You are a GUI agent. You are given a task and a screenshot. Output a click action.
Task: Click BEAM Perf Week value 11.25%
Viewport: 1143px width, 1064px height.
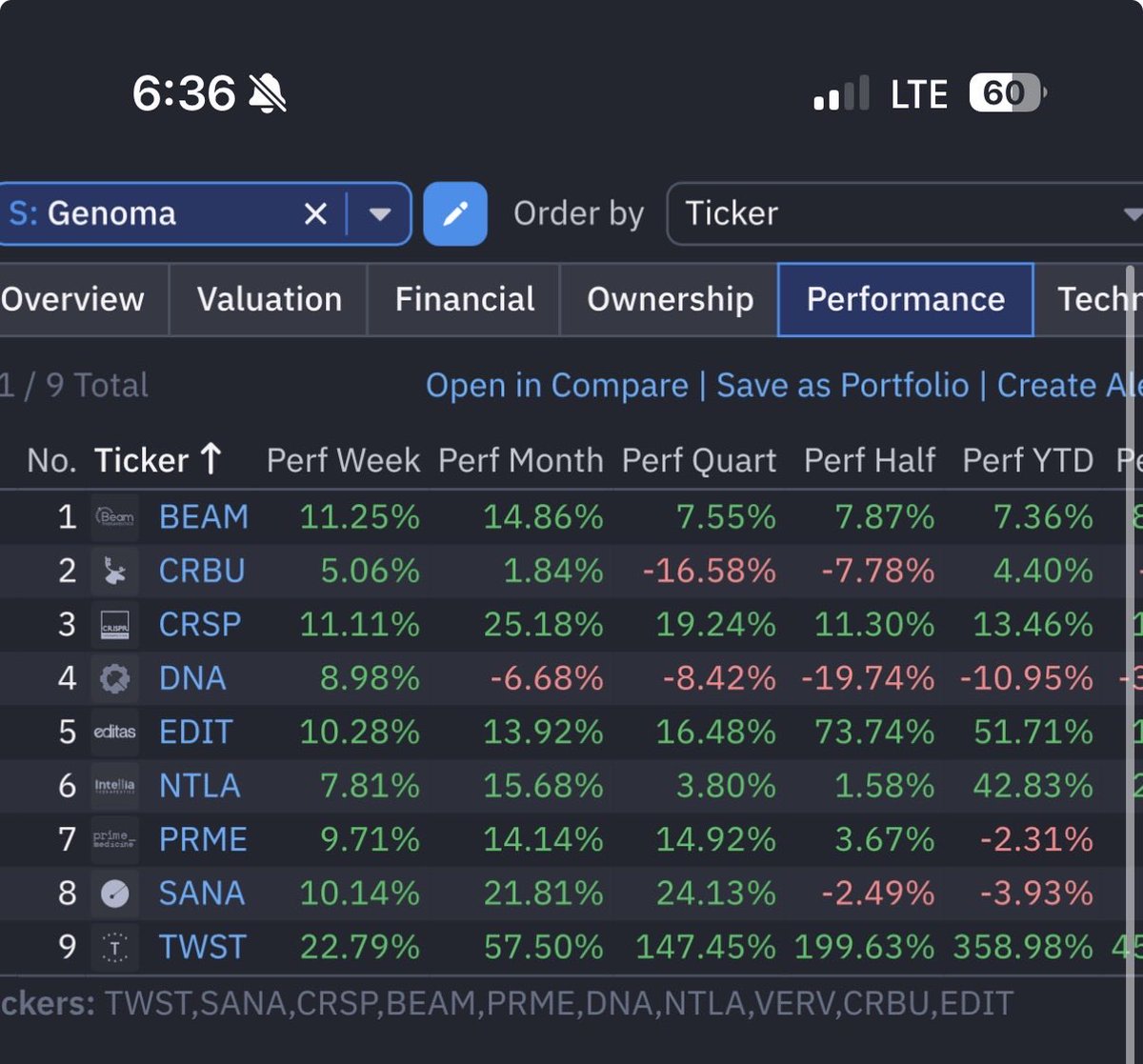(359, 517)
